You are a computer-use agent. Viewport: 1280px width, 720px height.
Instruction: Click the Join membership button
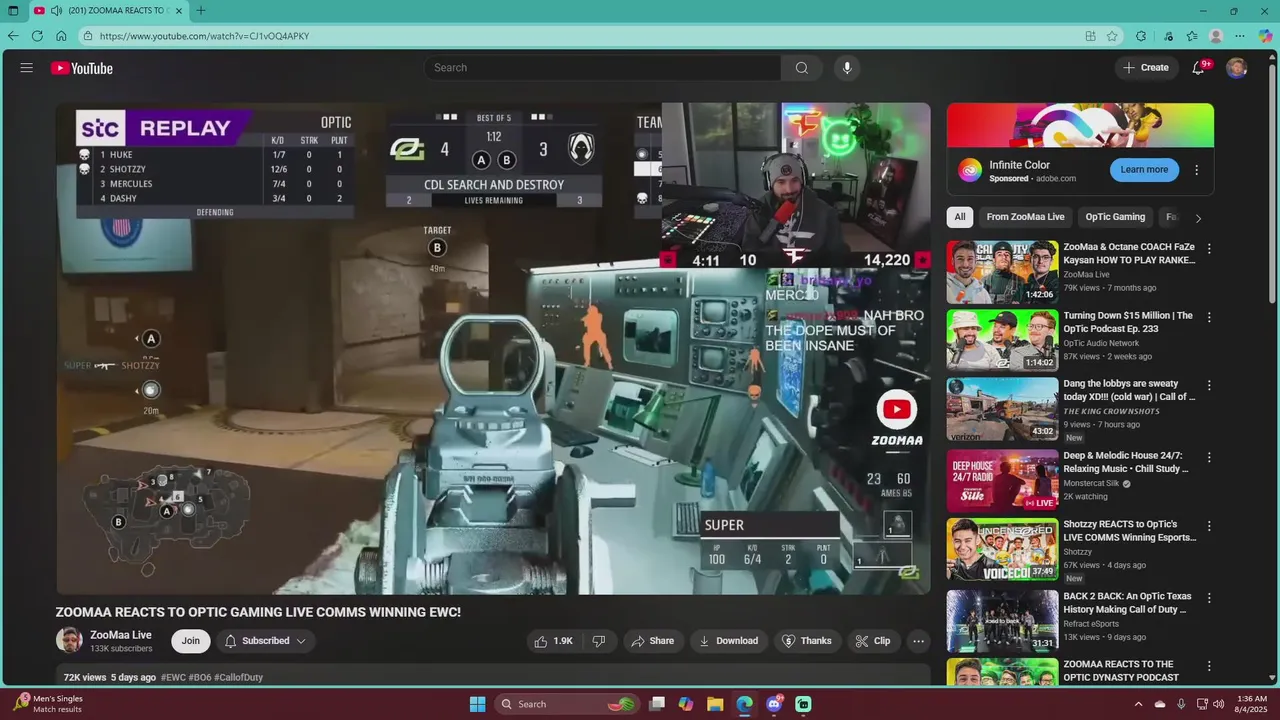click(x=191, y=641)
